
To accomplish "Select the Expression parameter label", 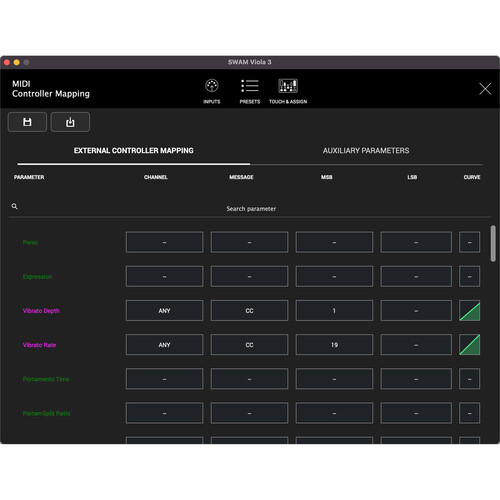I will (x=37, y=277).
